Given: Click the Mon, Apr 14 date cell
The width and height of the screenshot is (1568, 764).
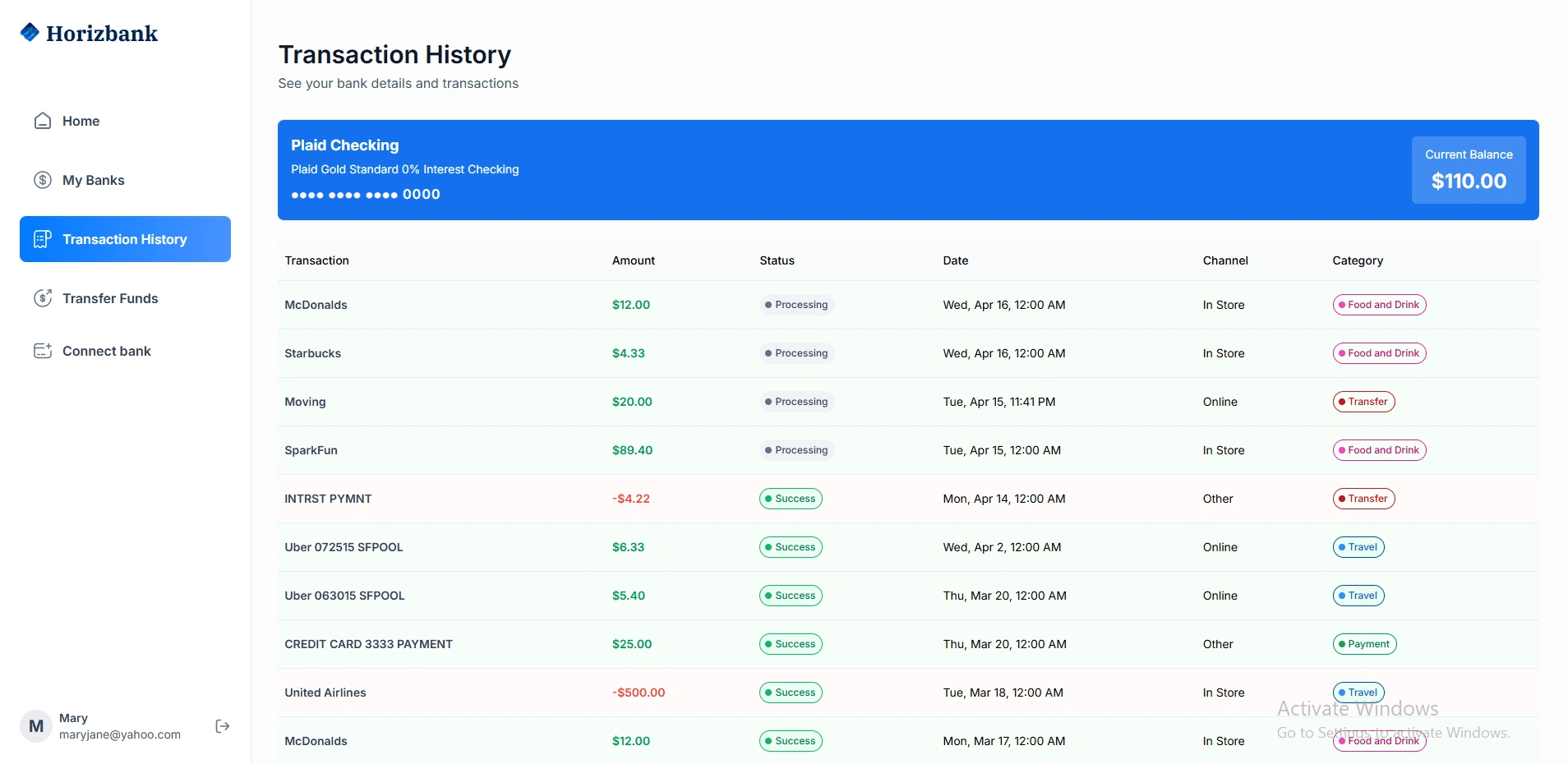Looking at the screenshot, I should (x=1004, y=499).
